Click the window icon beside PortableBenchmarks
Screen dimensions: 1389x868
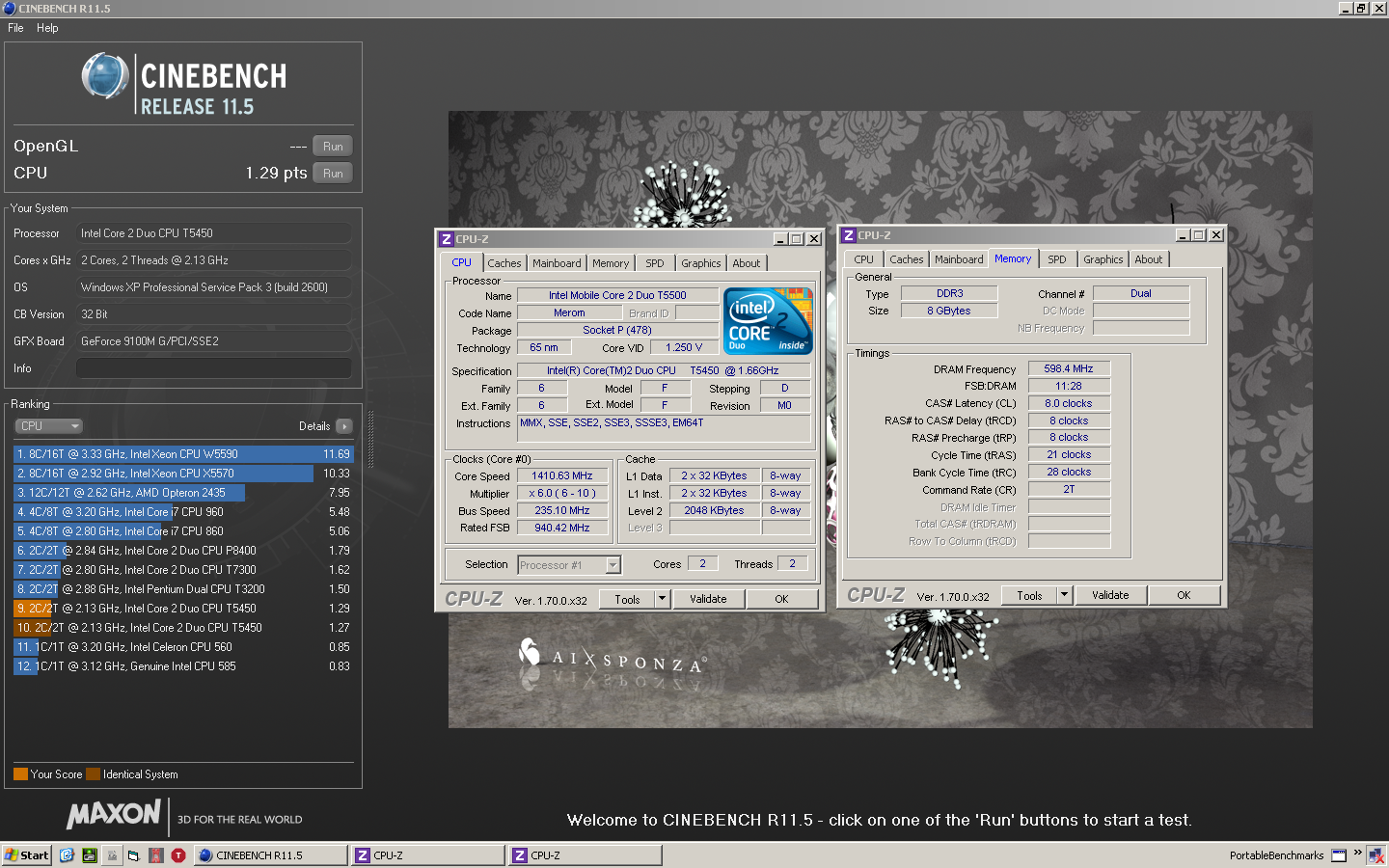coord(1339,855)
